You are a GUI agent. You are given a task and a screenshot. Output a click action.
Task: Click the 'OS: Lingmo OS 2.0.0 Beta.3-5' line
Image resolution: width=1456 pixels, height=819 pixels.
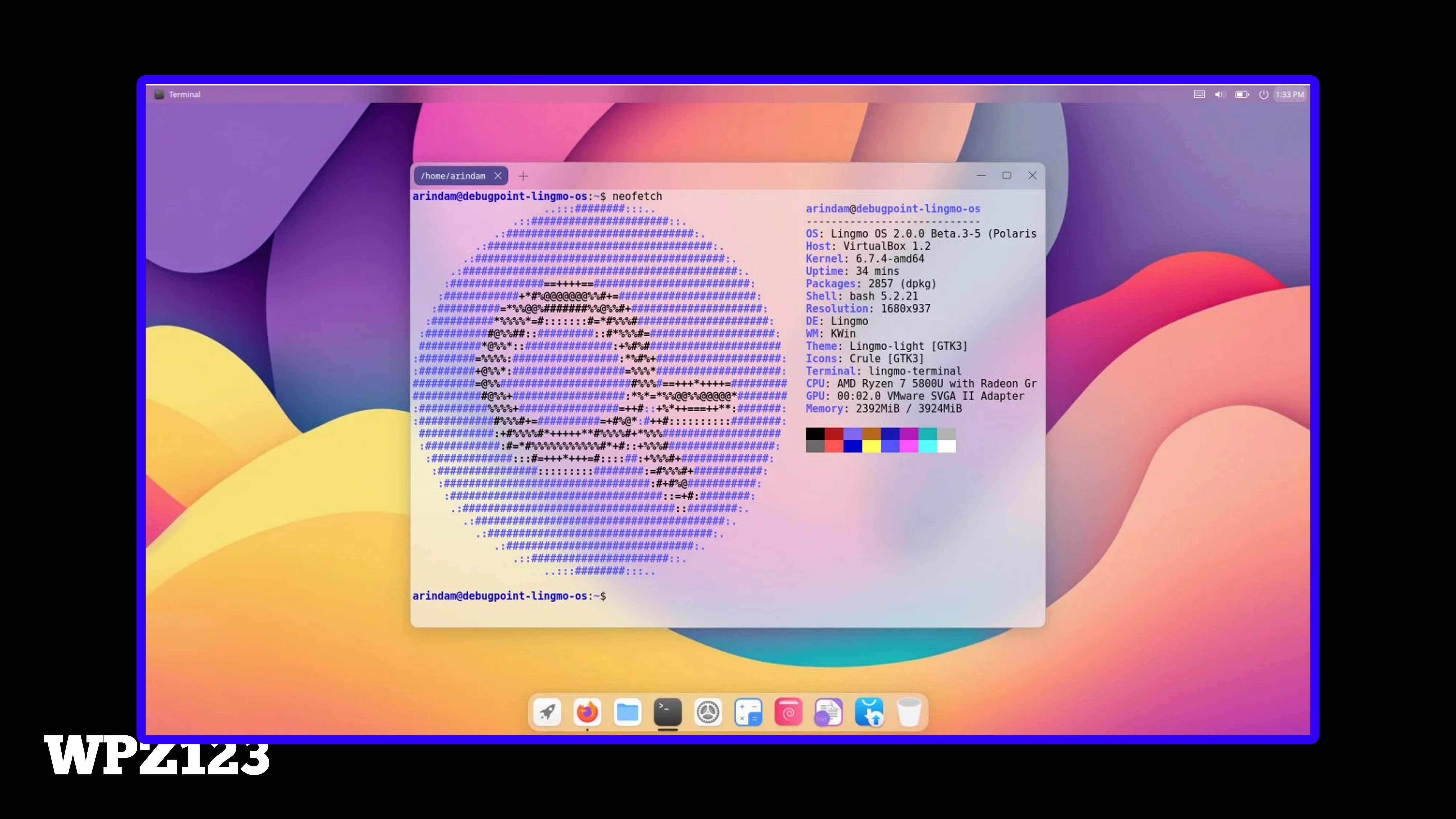tap(921, 233)
